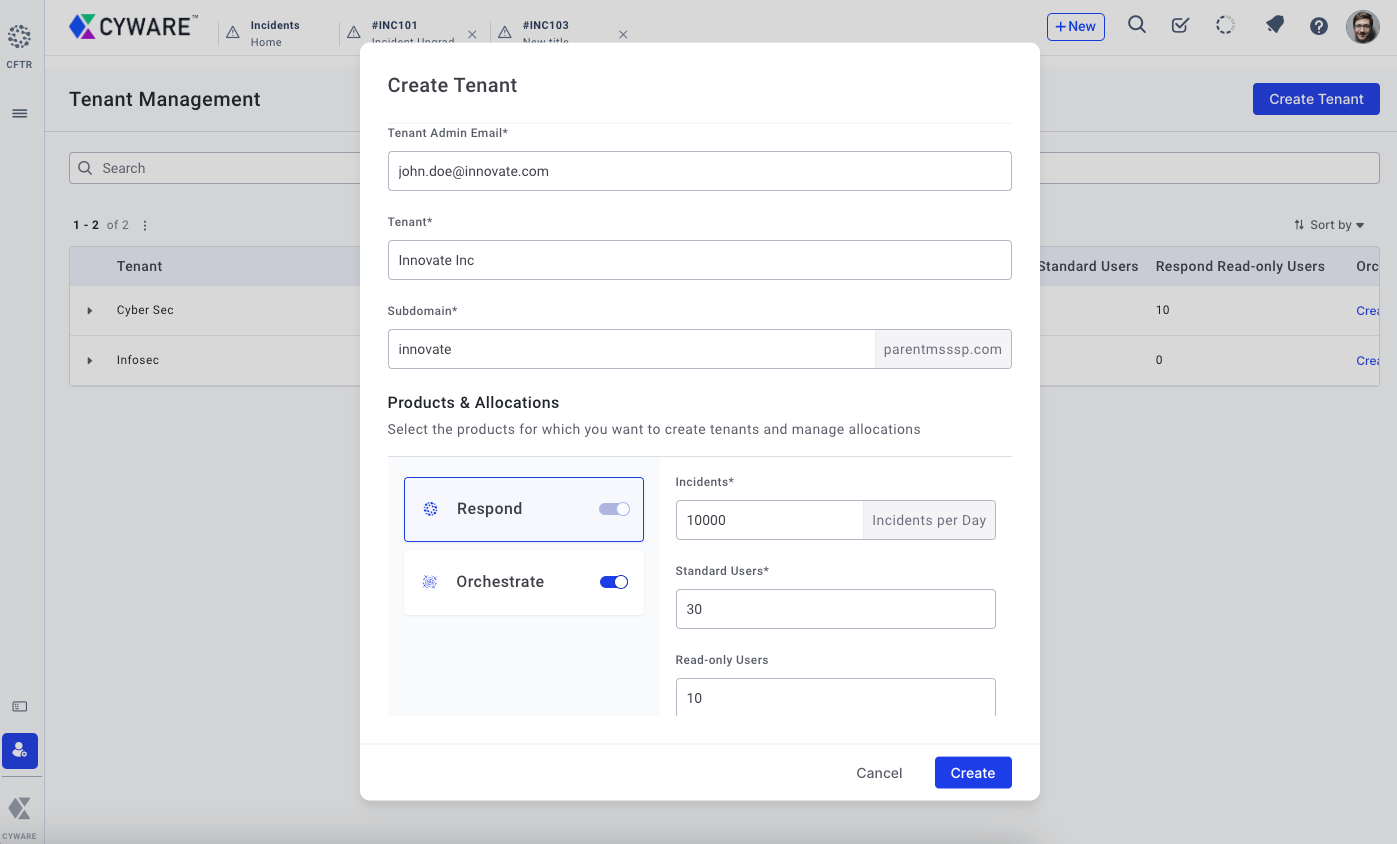Cancel the Create Tenant dialog
Image resolution: width=1397 pixels, height=844 pixels.
pyautogui.click(x=879, y=773)
